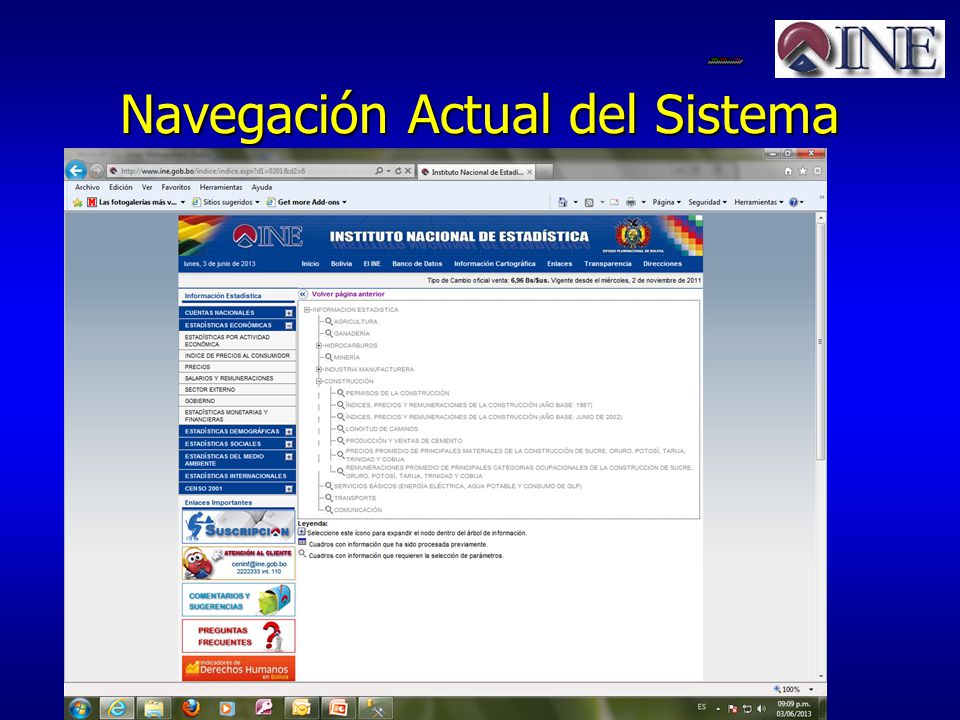
Task: Expand ESTADÍSTICAS SOCIALES sidebar section
Action: pos(289,444)
